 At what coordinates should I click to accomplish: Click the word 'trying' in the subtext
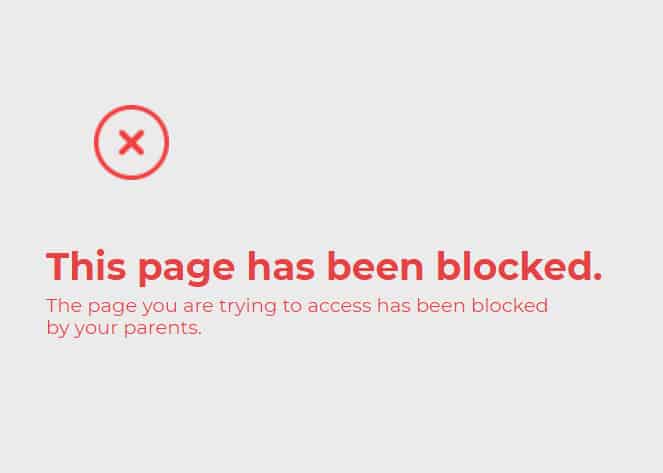(248, 307)
